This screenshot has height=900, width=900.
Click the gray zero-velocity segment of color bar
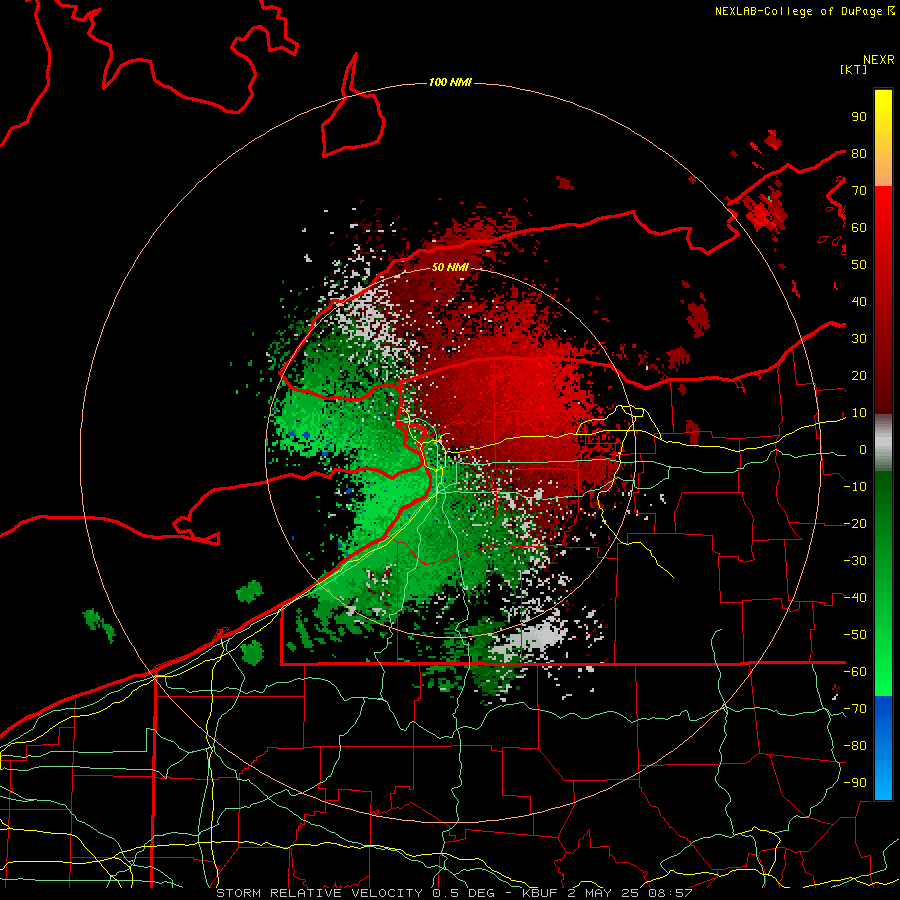pyautogui.click(x=883, y=443)
